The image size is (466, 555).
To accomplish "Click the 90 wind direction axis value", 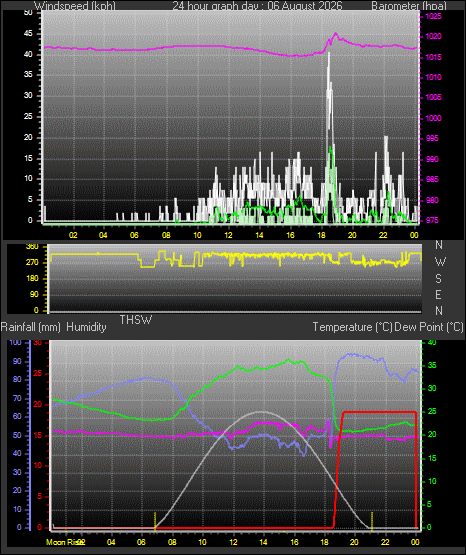I will [x=34, y=294].
